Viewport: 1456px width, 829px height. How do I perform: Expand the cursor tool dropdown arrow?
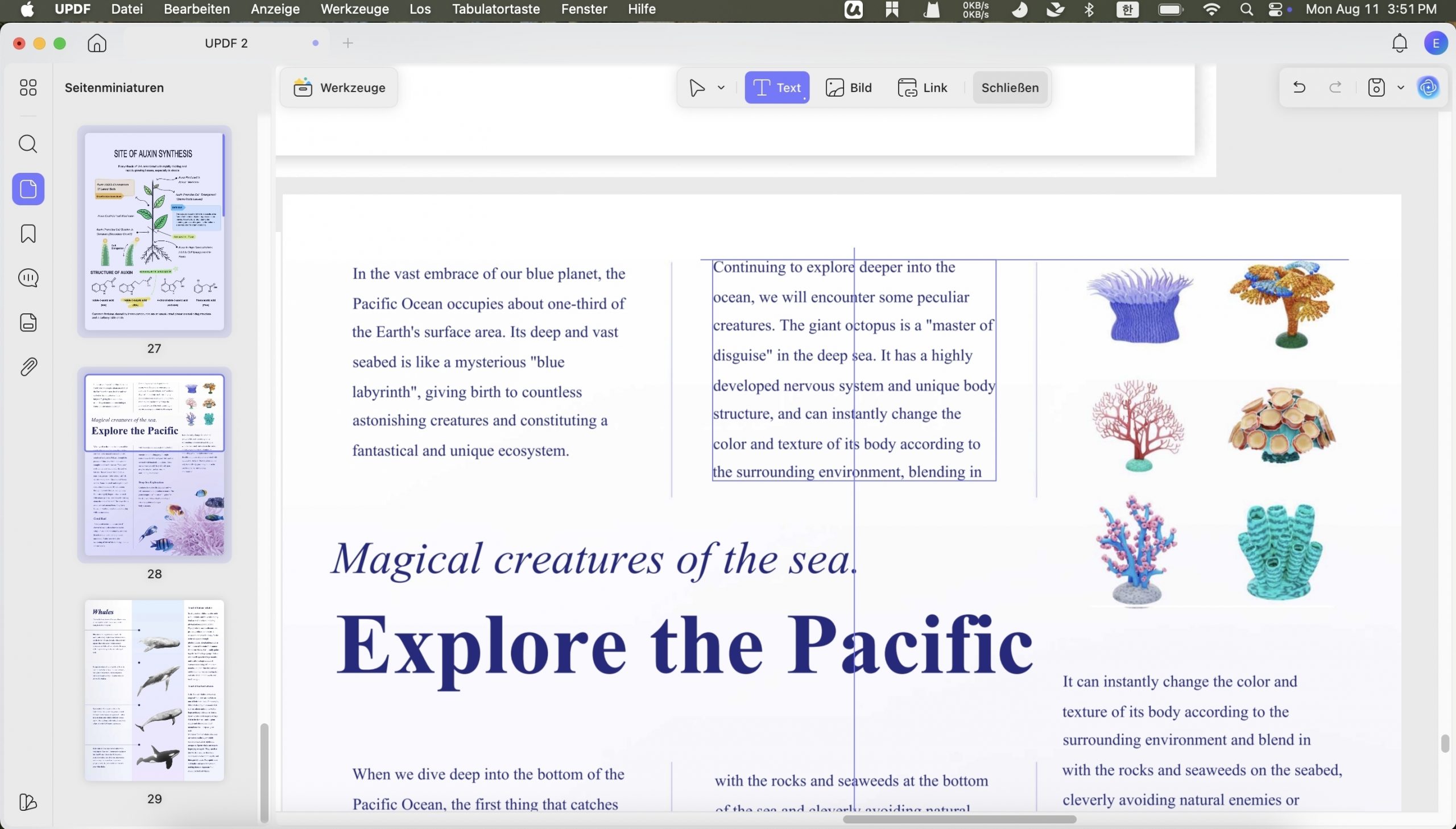click(x=721, y=88)
